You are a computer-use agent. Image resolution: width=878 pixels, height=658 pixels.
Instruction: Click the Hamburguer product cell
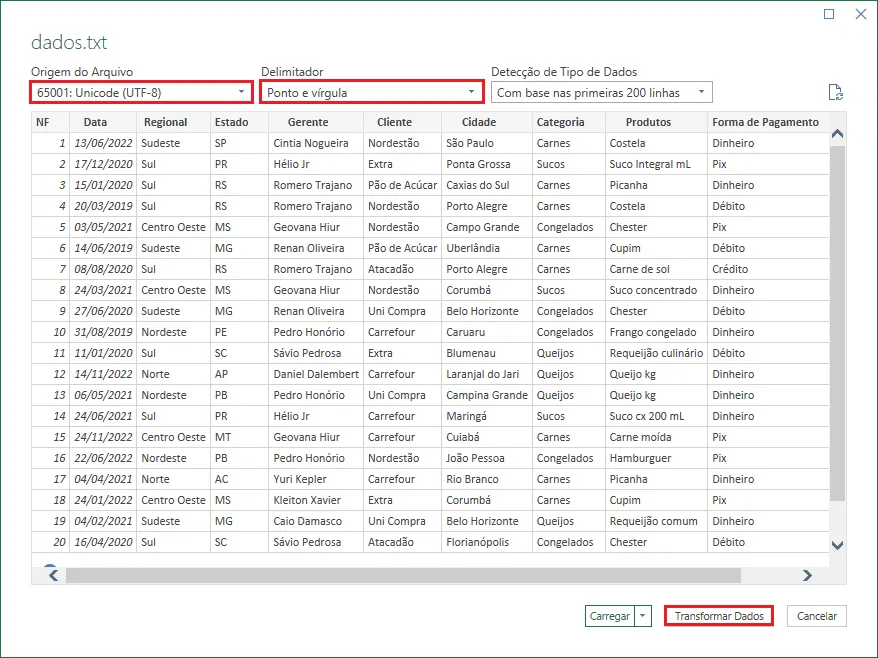click(x=656, y=458)
